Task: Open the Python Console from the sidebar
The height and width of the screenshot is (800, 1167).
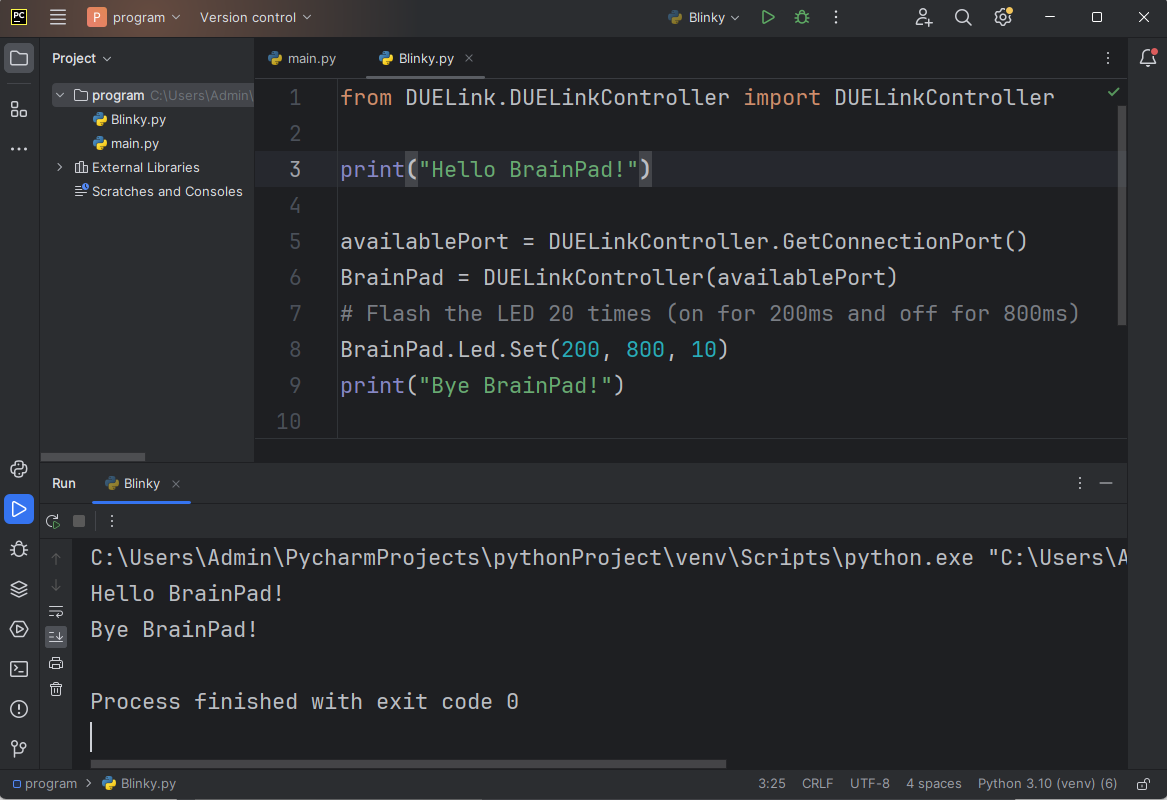Action: 18,469
